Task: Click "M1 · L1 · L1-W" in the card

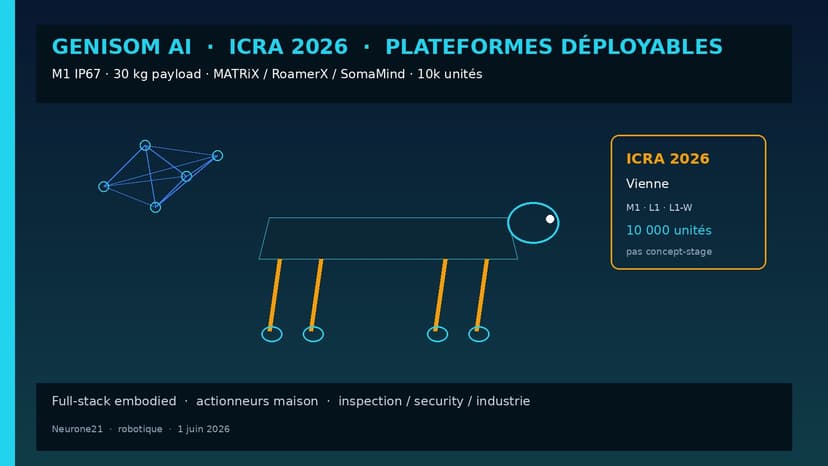Action: (659, 208)
